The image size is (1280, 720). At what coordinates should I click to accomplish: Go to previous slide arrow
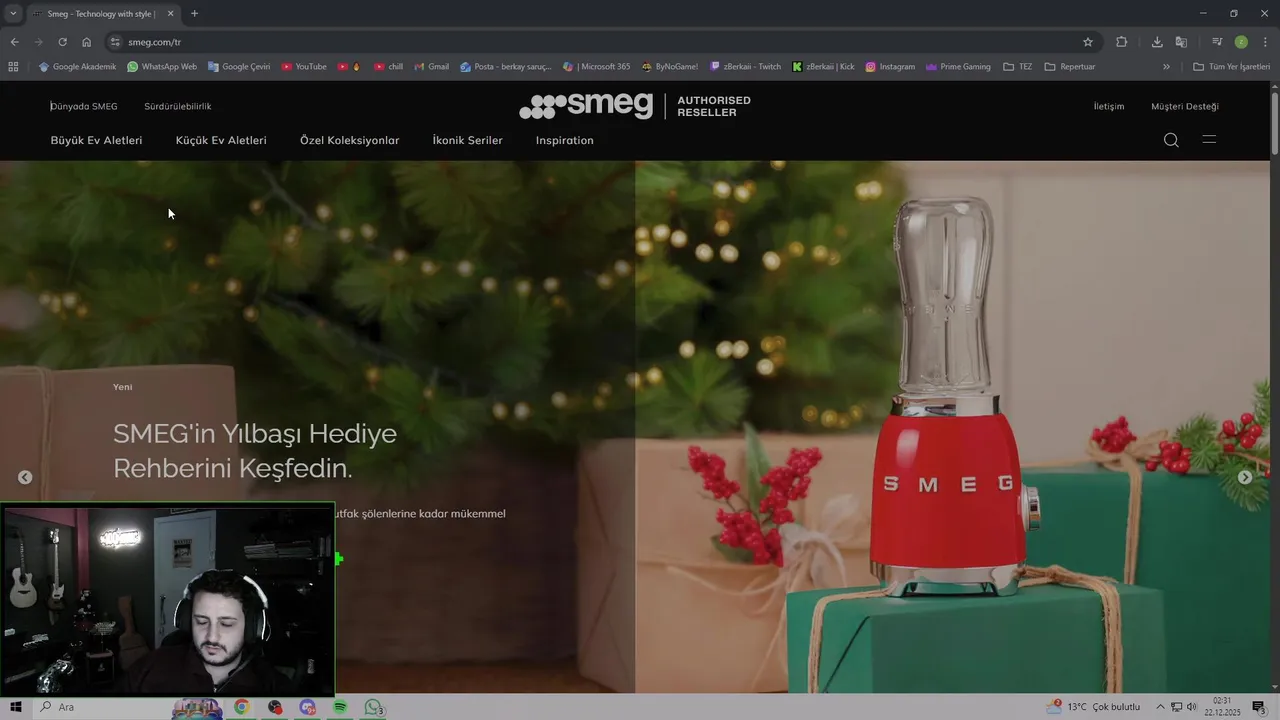click(x=25, y=477)
